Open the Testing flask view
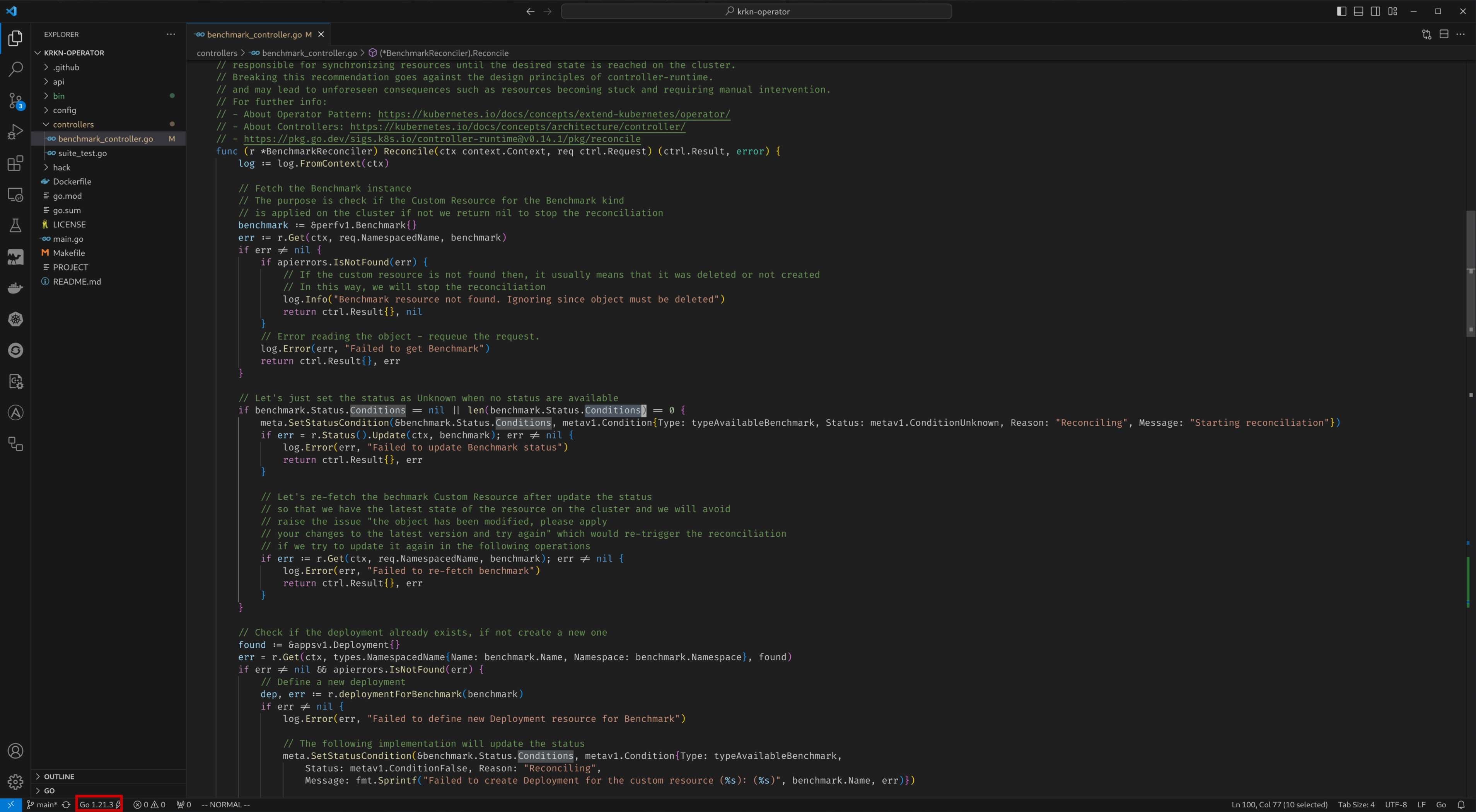 pyautogui.click(x=15, y=226)
